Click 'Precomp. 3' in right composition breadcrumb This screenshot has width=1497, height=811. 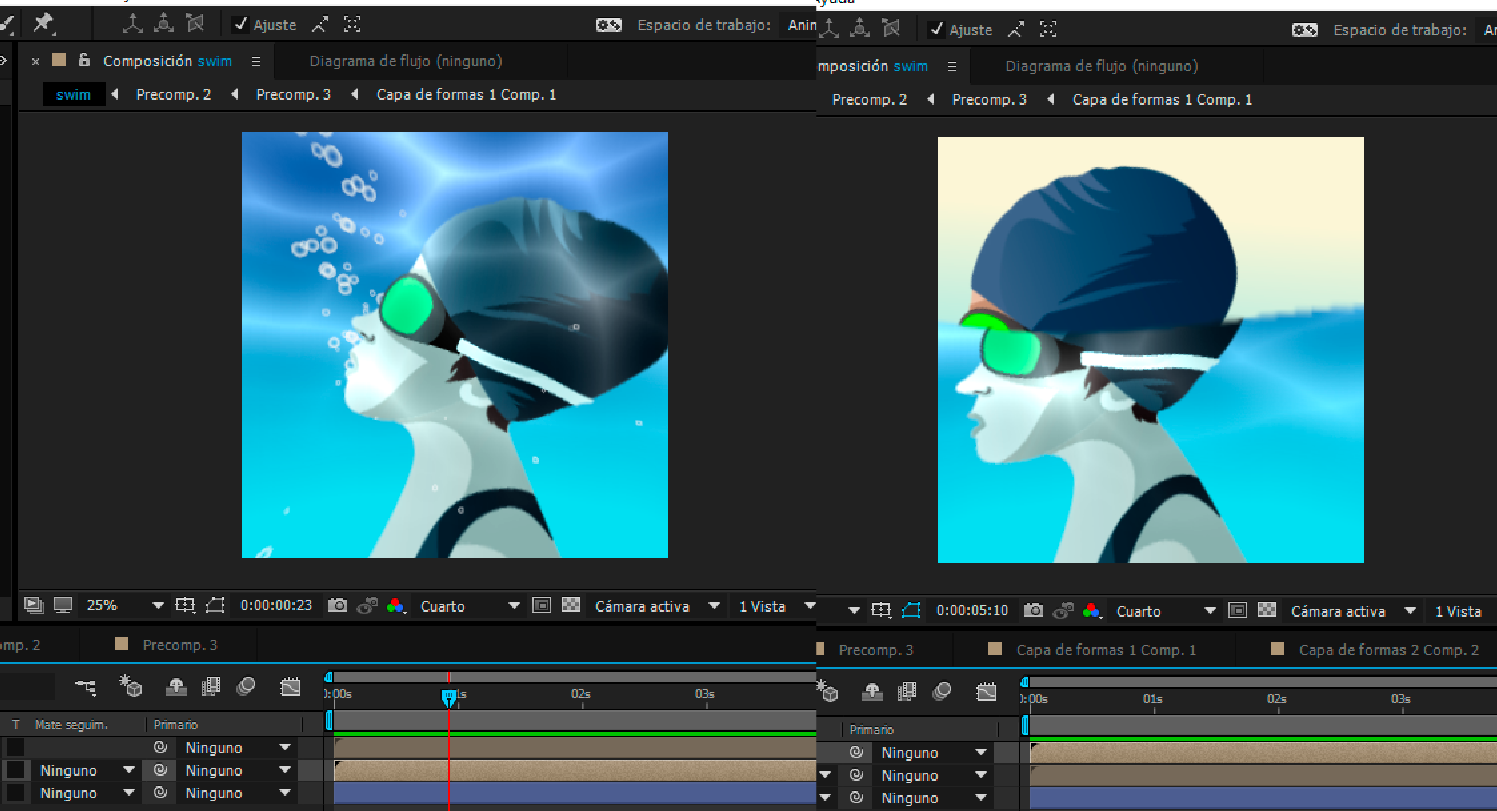(x=989, y=100)
